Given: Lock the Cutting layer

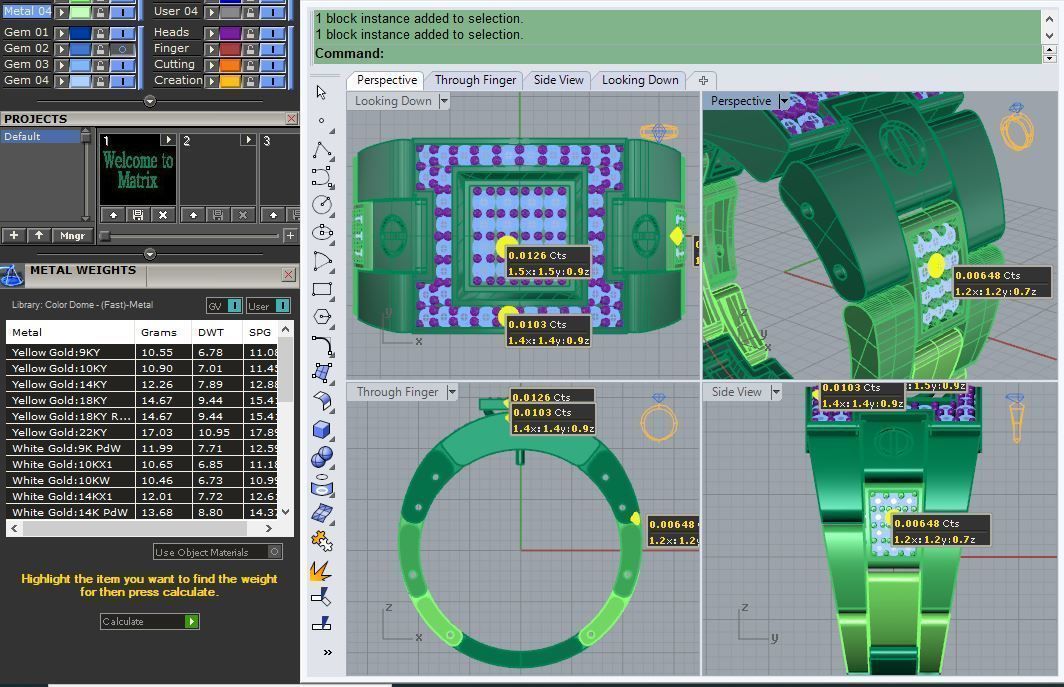Looking at the screenshot, I should tap(250, 65).
